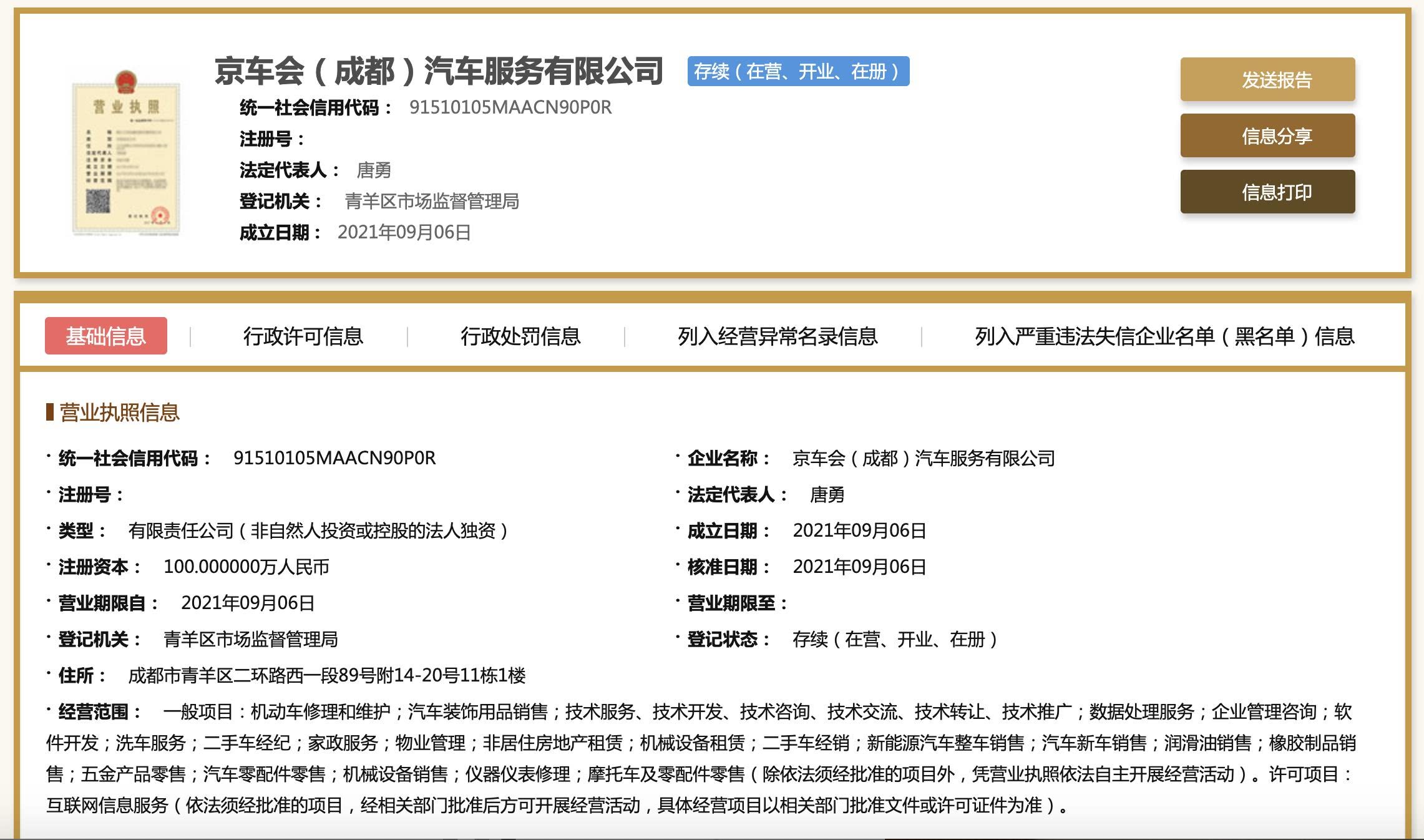Click the 经营范围 label

tap(100, 711)
